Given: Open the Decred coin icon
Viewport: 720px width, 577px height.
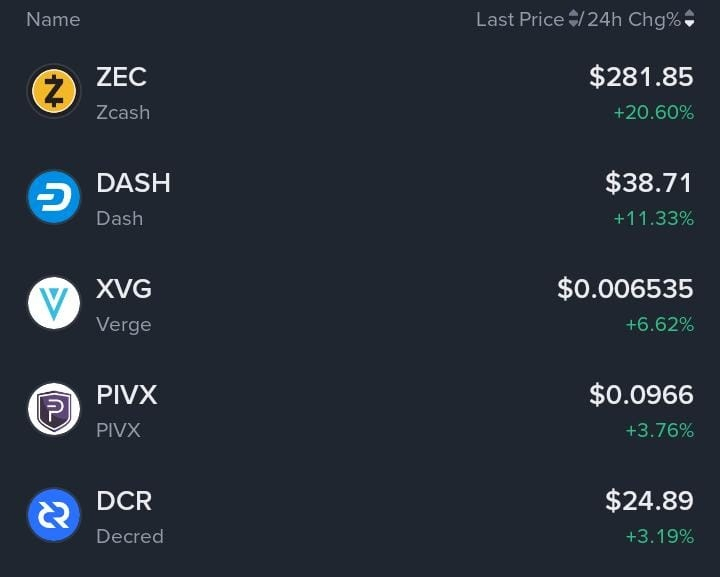Looking at the screenshot, I should [53, 515].
